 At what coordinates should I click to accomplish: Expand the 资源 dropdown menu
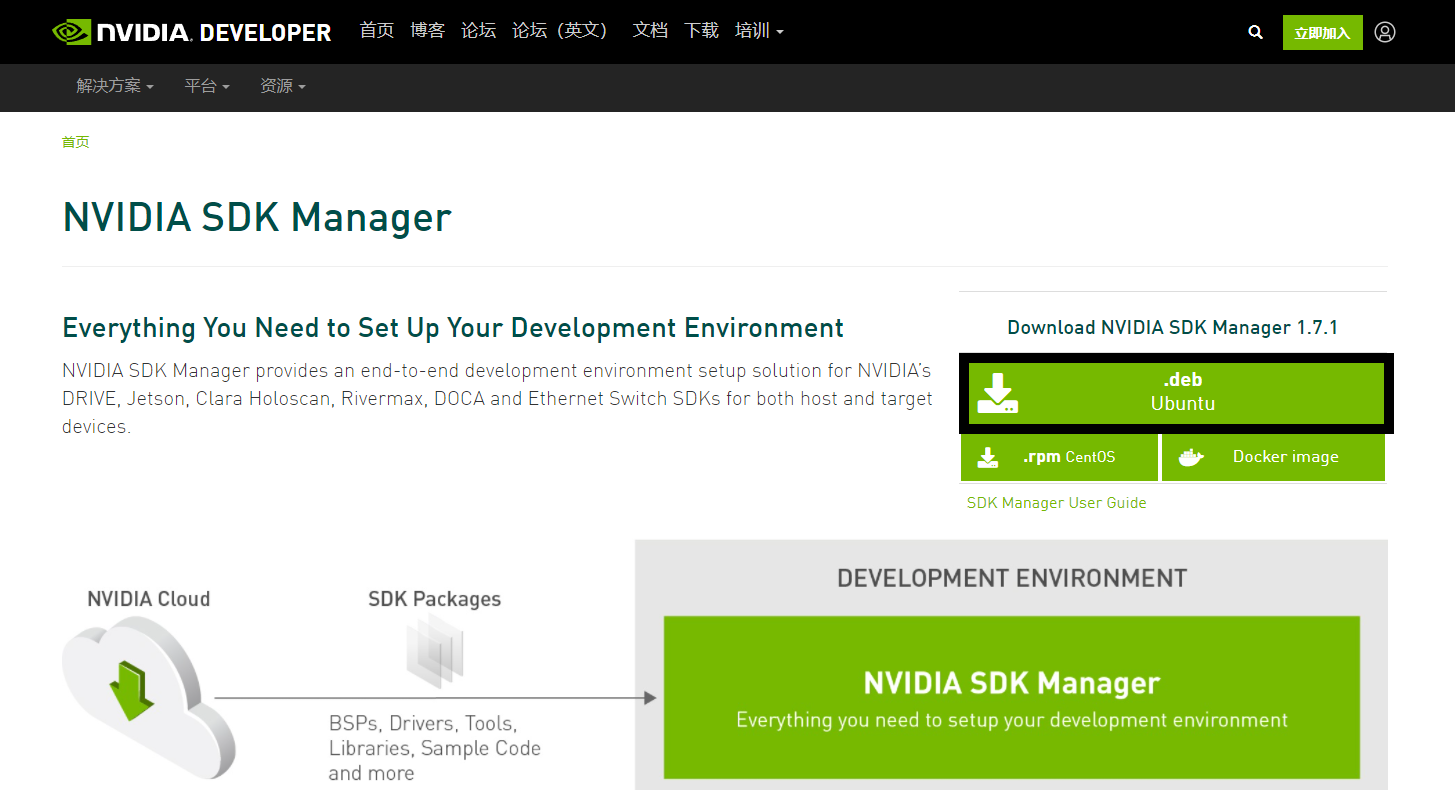[283, 86]
